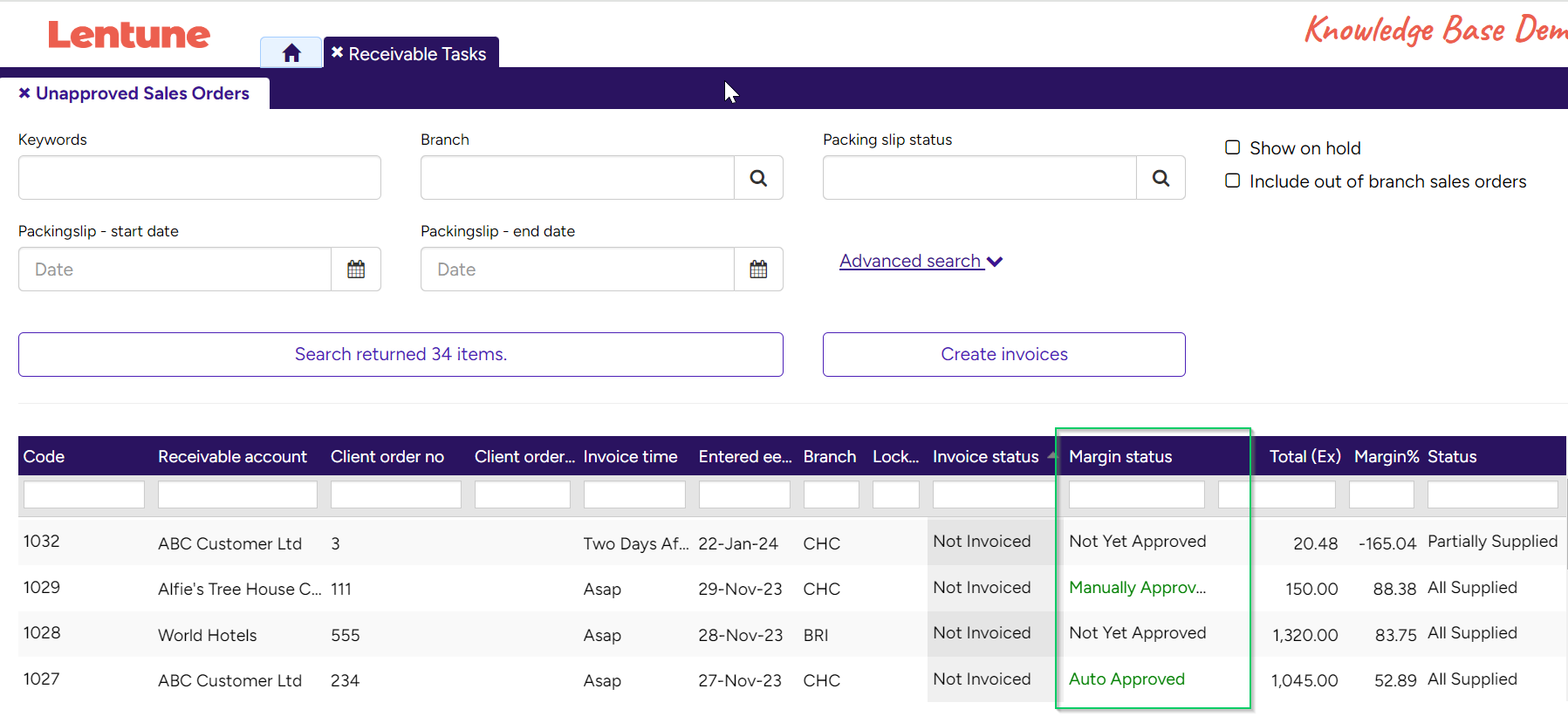Close the Receivable Tasks tab

coord(338,53)
